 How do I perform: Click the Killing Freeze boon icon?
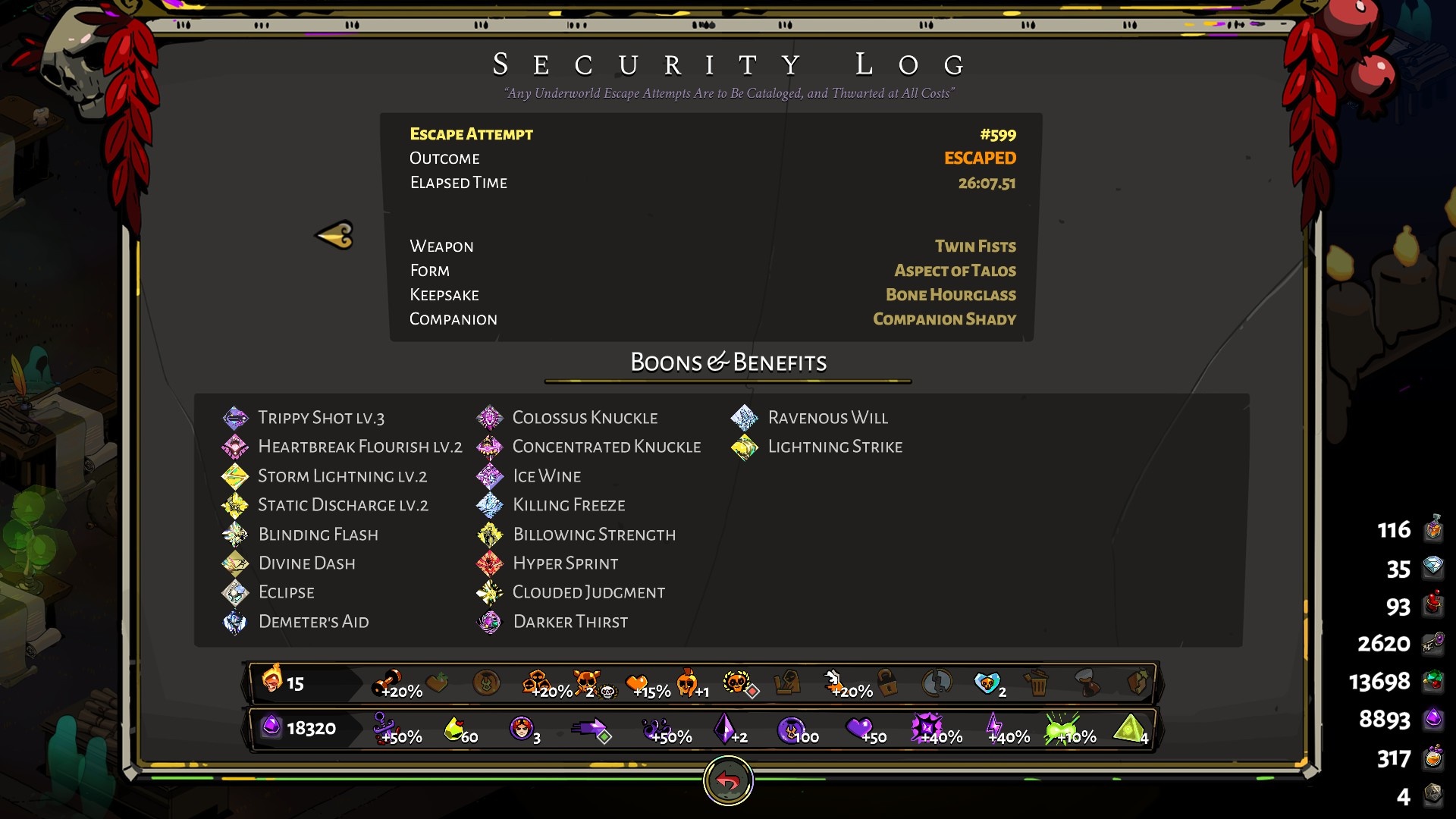coord(490,505)
